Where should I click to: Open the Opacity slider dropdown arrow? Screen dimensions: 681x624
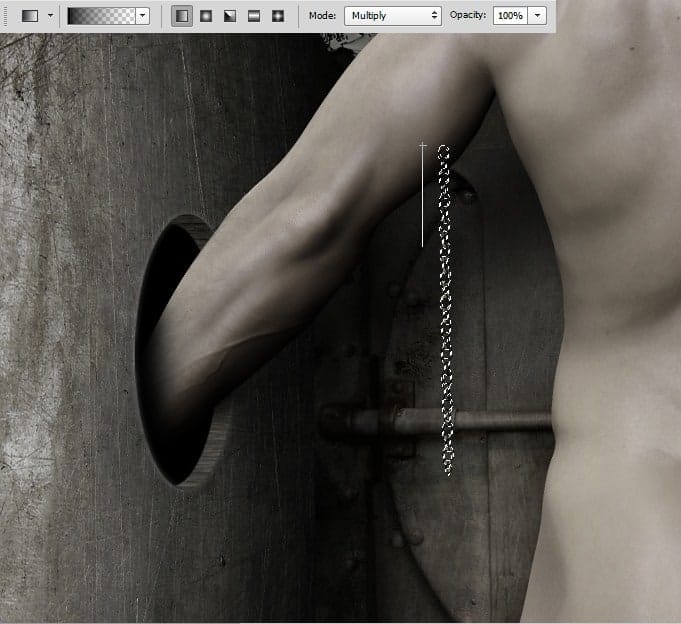tap(537, 16)
